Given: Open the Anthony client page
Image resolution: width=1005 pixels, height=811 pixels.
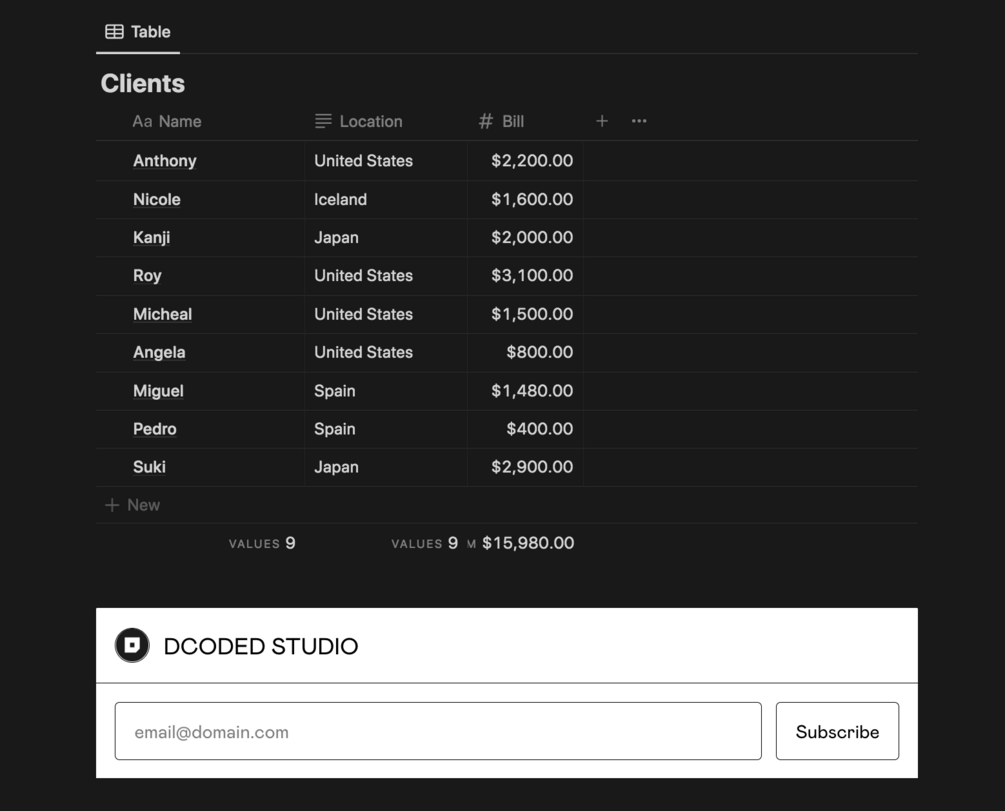Looking at the screenshot, I should click(165, 161).
